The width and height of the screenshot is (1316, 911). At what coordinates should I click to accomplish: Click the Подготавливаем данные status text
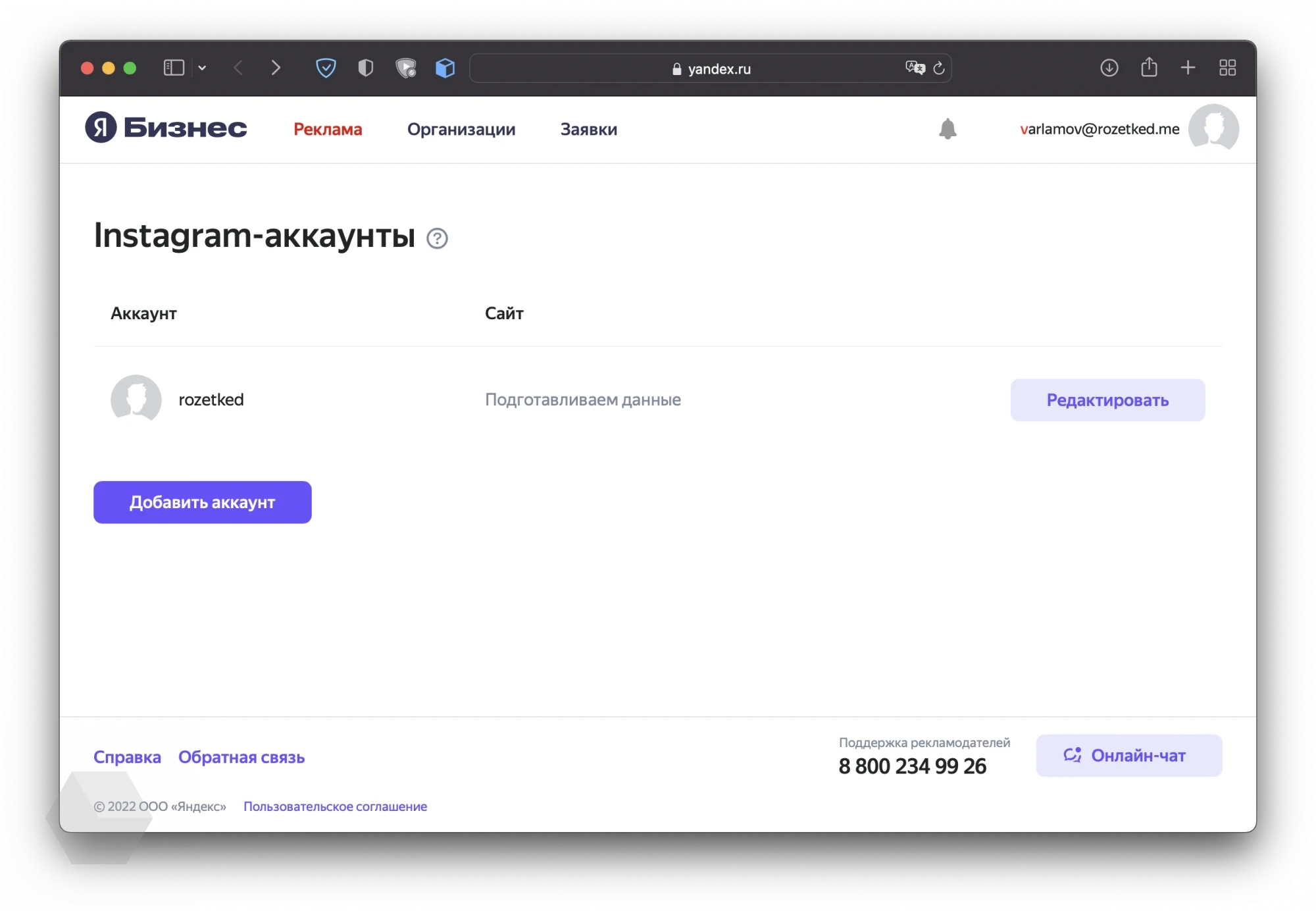click(583, 400)
